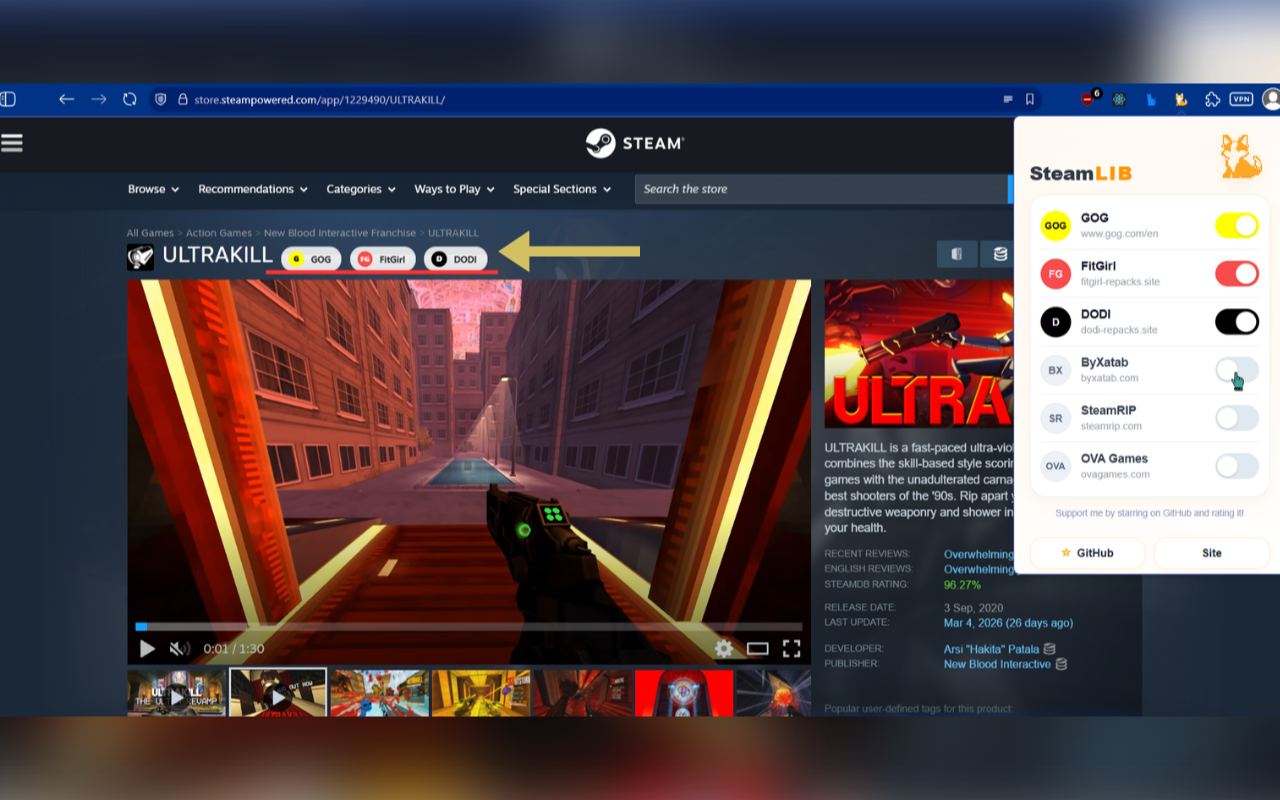1280x800 pixels.
Task: Bookmark this page with the bookmark icon
Action: (x=1030, y=99)
